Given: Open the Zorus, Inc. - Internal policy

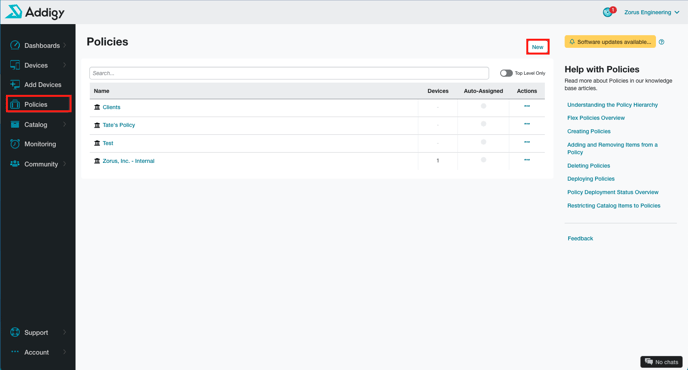Looking at the screenshot, I should 129,161.
